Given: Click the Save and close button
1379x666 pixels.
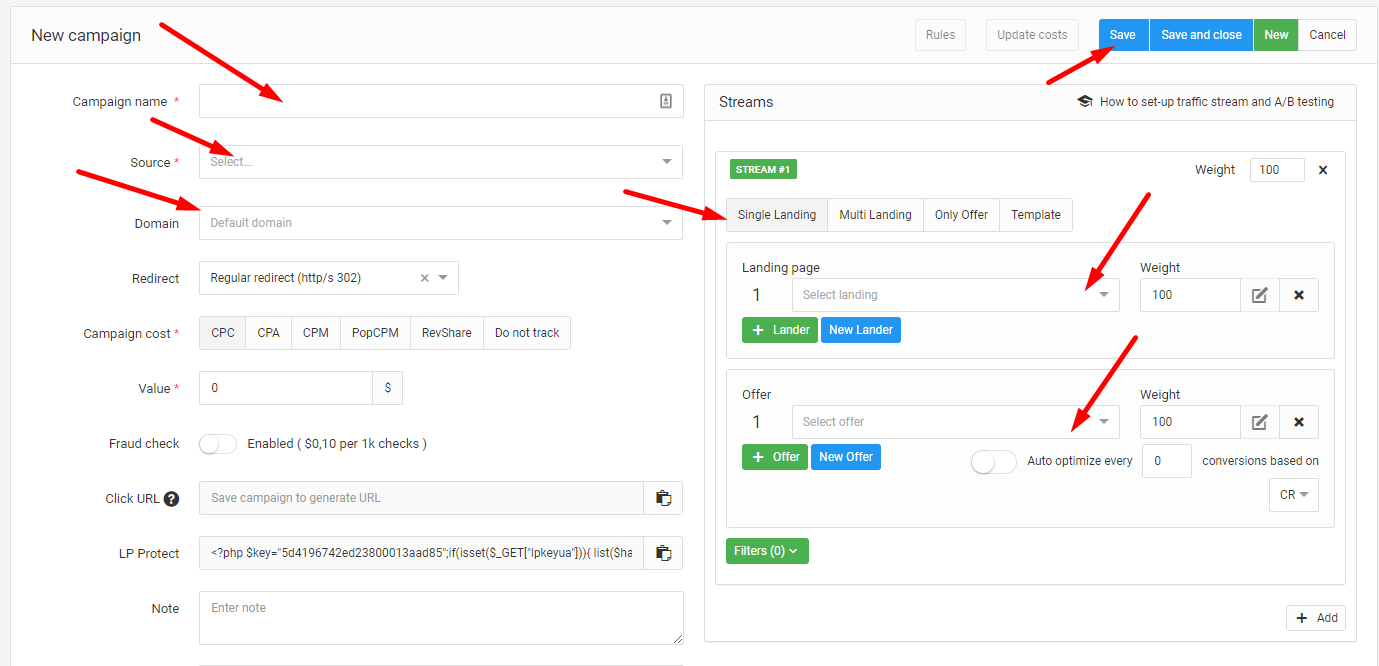Looking at the screenshot, I should tap(1201, 35).
